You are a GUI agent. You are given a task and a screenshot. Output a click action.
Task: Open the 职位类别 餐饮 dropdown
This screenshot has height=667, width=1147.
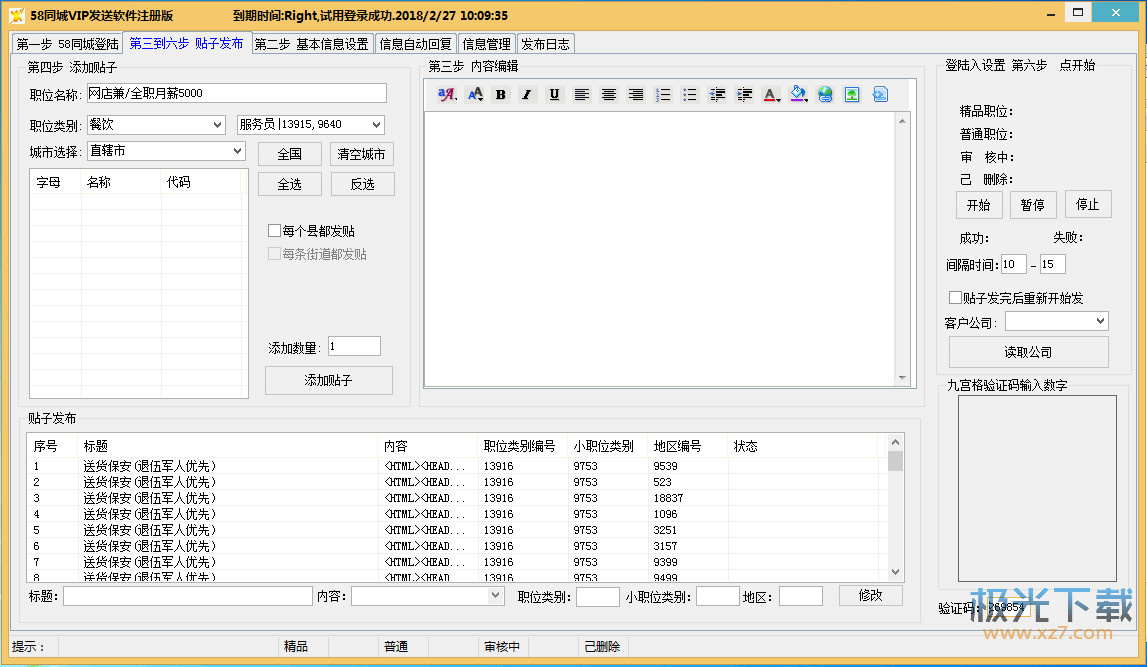point(156,125)
